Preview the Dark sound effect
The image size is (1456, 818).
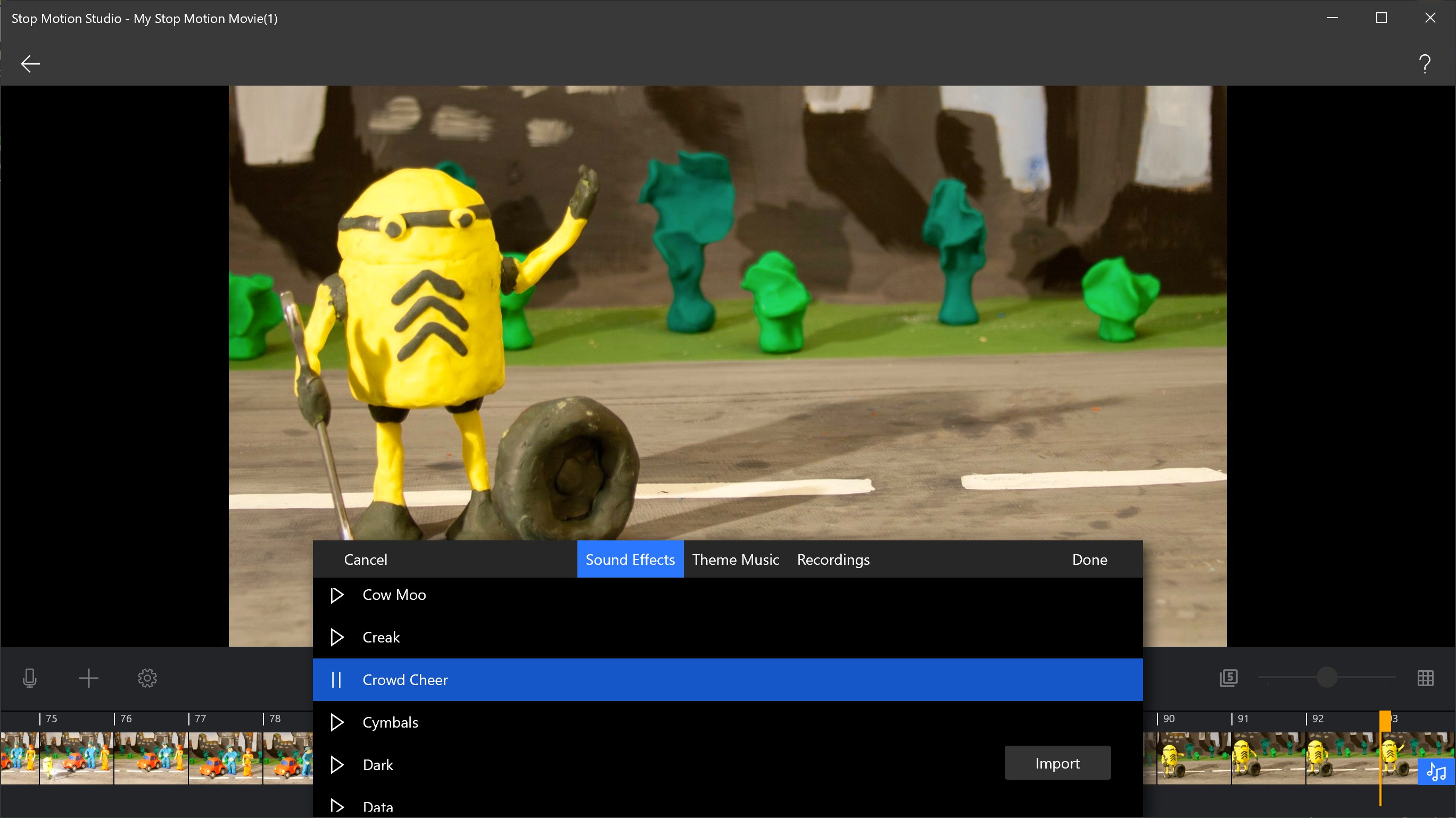[x=337, y=764]
